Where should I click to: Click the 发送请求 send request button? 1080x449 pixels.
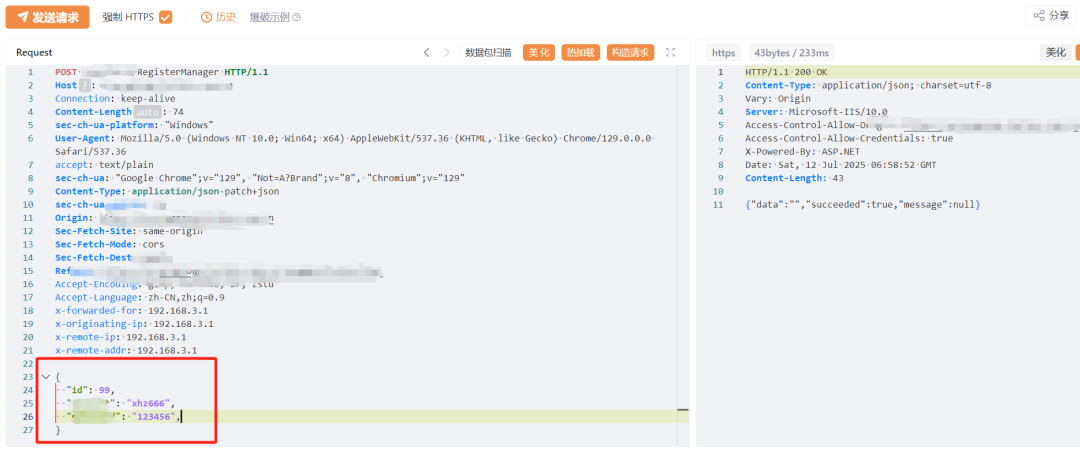(48, 17)
